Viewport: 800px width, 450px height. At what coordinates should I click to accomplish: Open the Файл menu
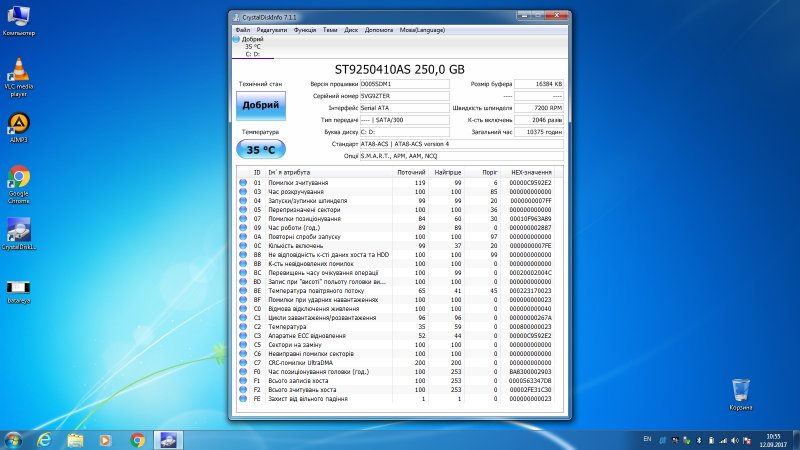click(243, 30)
